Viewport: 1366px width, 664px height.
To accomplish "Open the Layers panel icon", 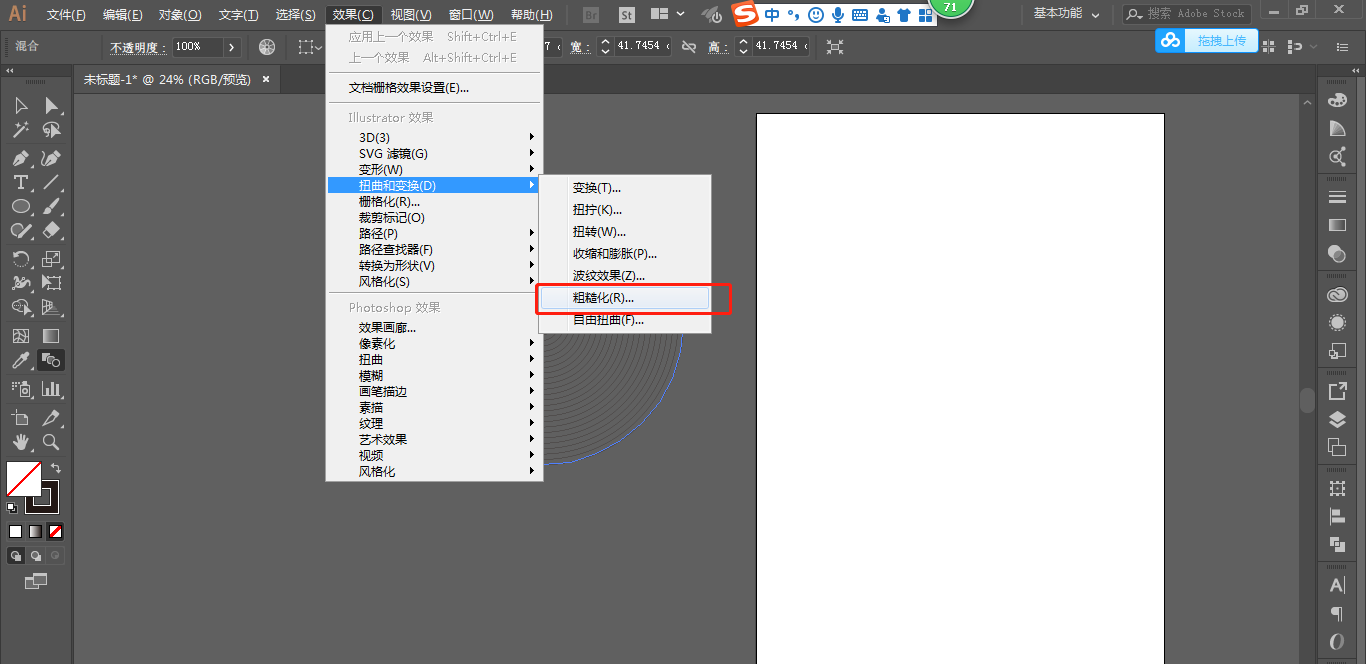I will (x=1337, y=419).
